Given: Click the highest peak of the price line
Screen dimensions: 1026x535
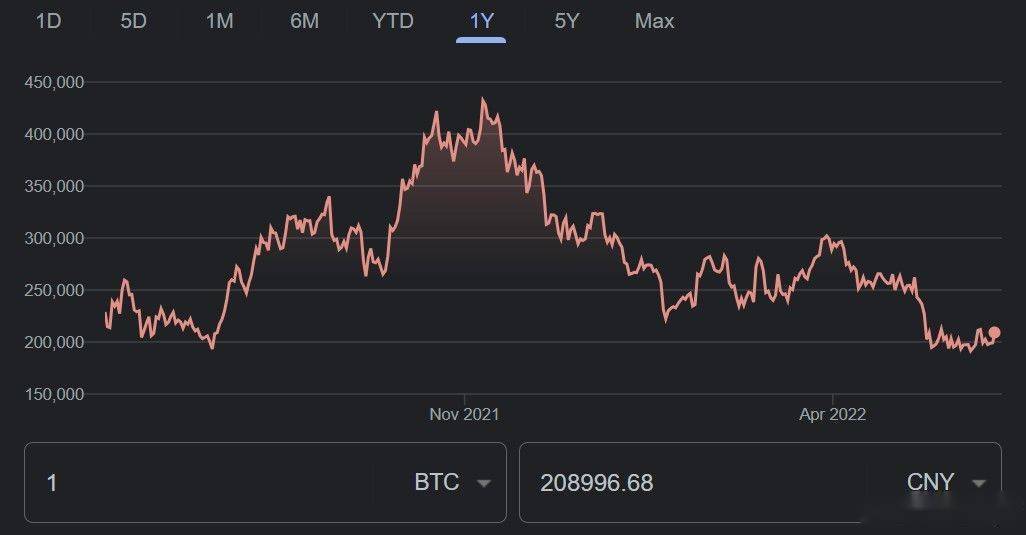Looking at the screenshot, I should pos(483,99).
